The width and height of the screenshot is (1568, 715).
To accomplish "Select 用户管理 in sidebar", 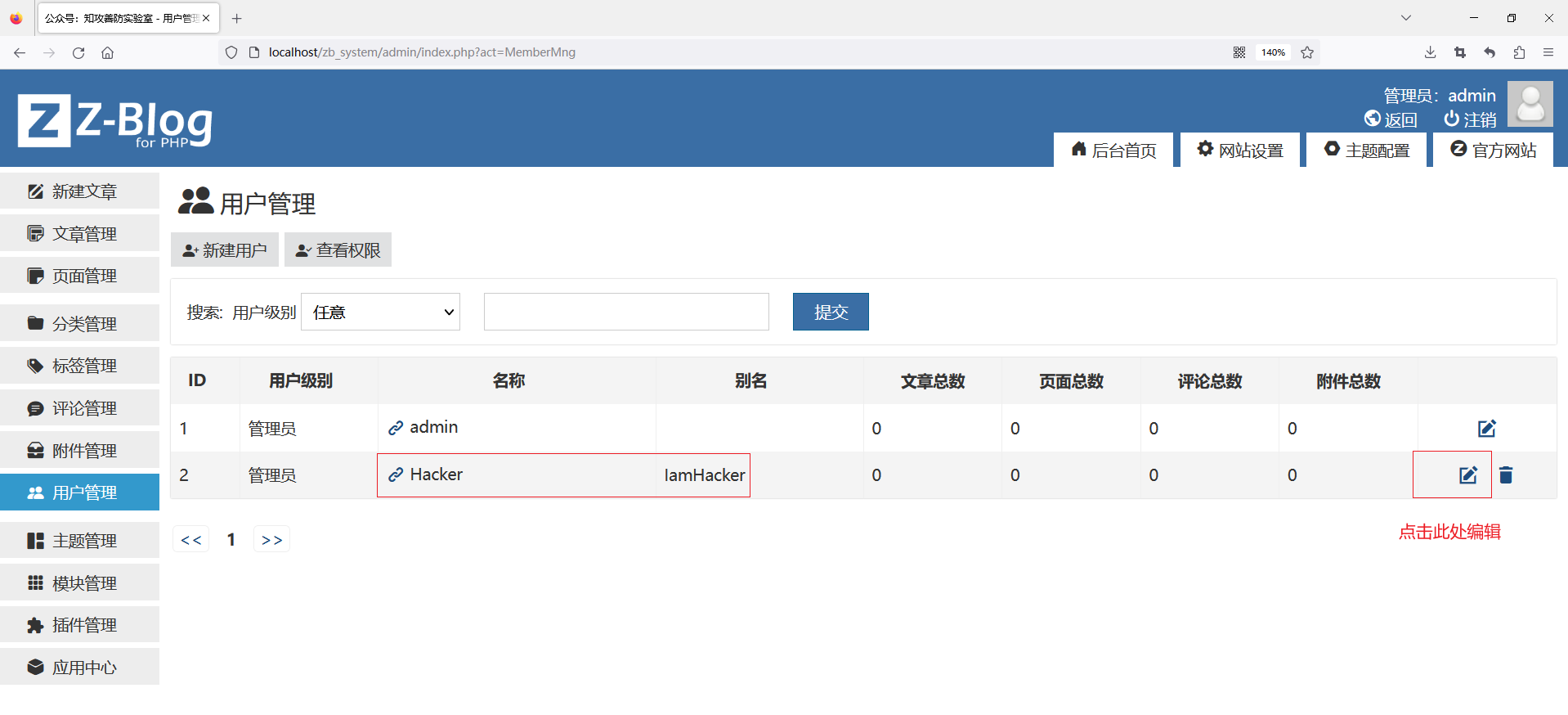I will [79, 492].
